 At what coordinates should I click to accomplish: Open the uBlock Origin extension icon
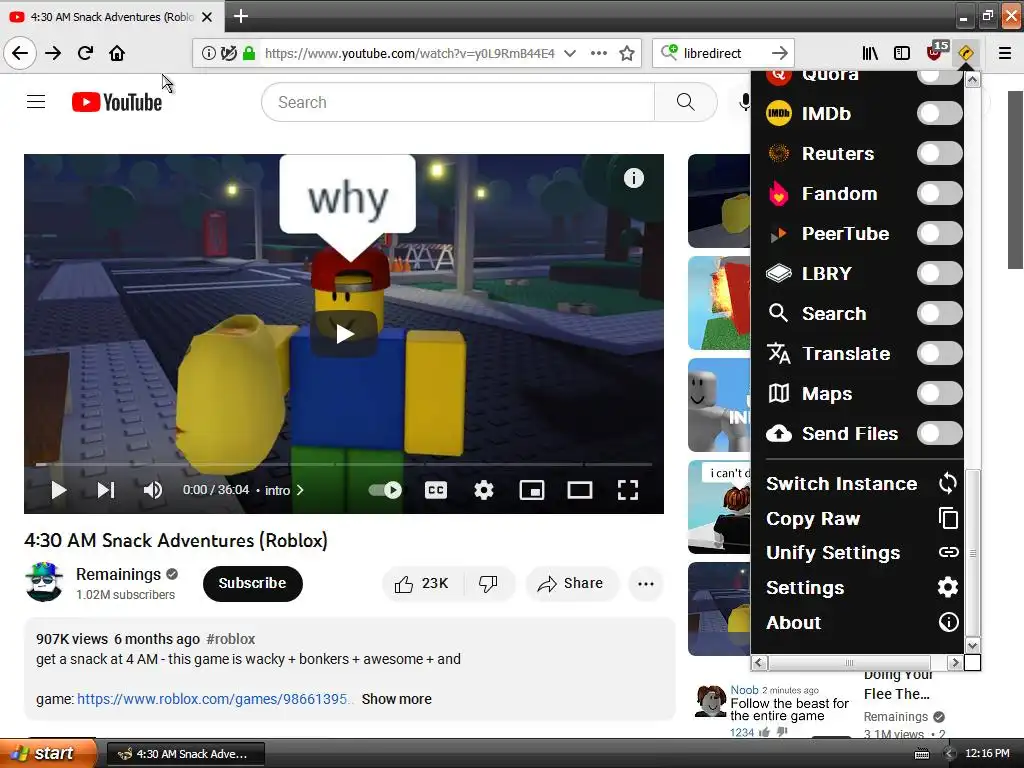(x=936, y=52)
